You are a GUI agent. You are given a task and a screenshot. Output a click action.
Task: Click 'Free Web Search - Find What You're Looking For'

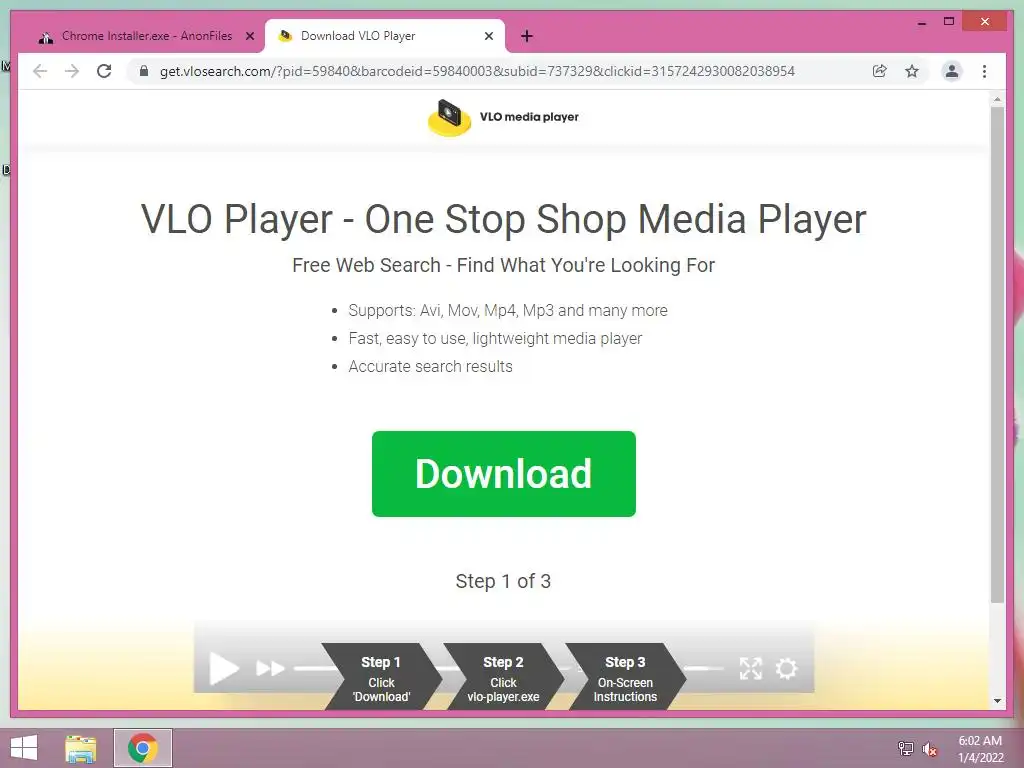coord(504,265)
